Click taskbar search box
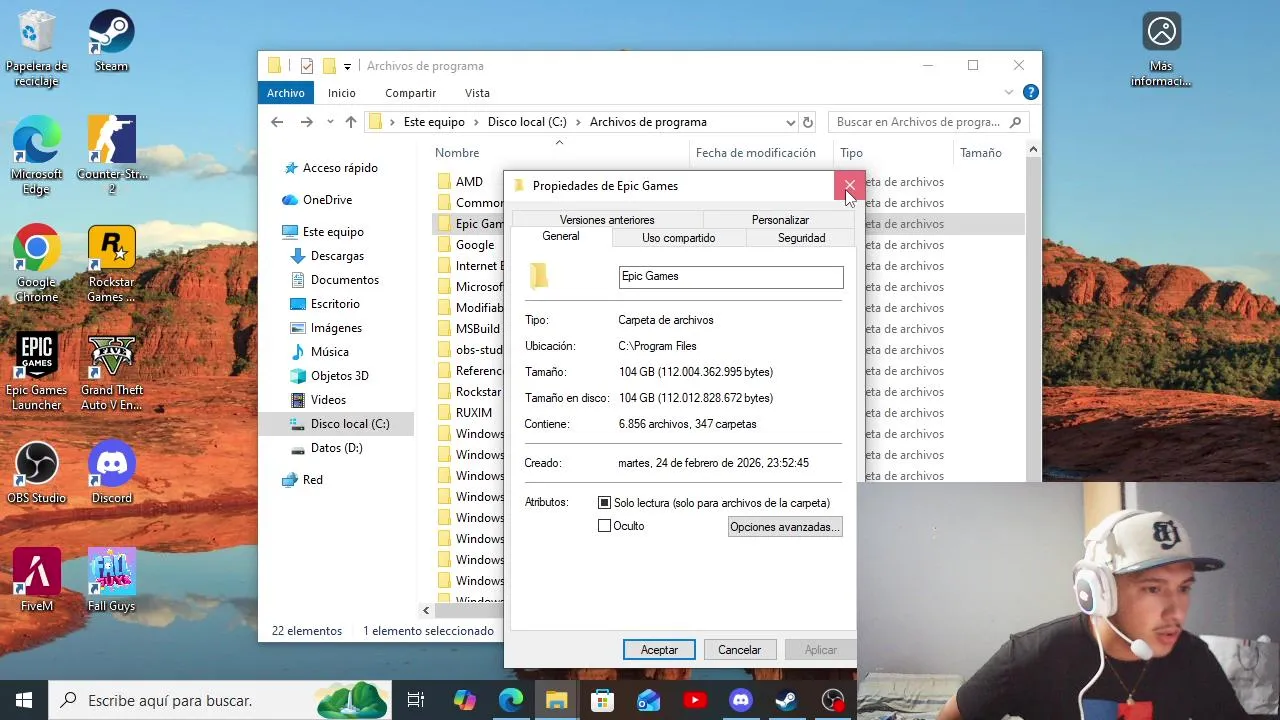The height and width of the screenshot is (720, 1280). tap(220, 700)
